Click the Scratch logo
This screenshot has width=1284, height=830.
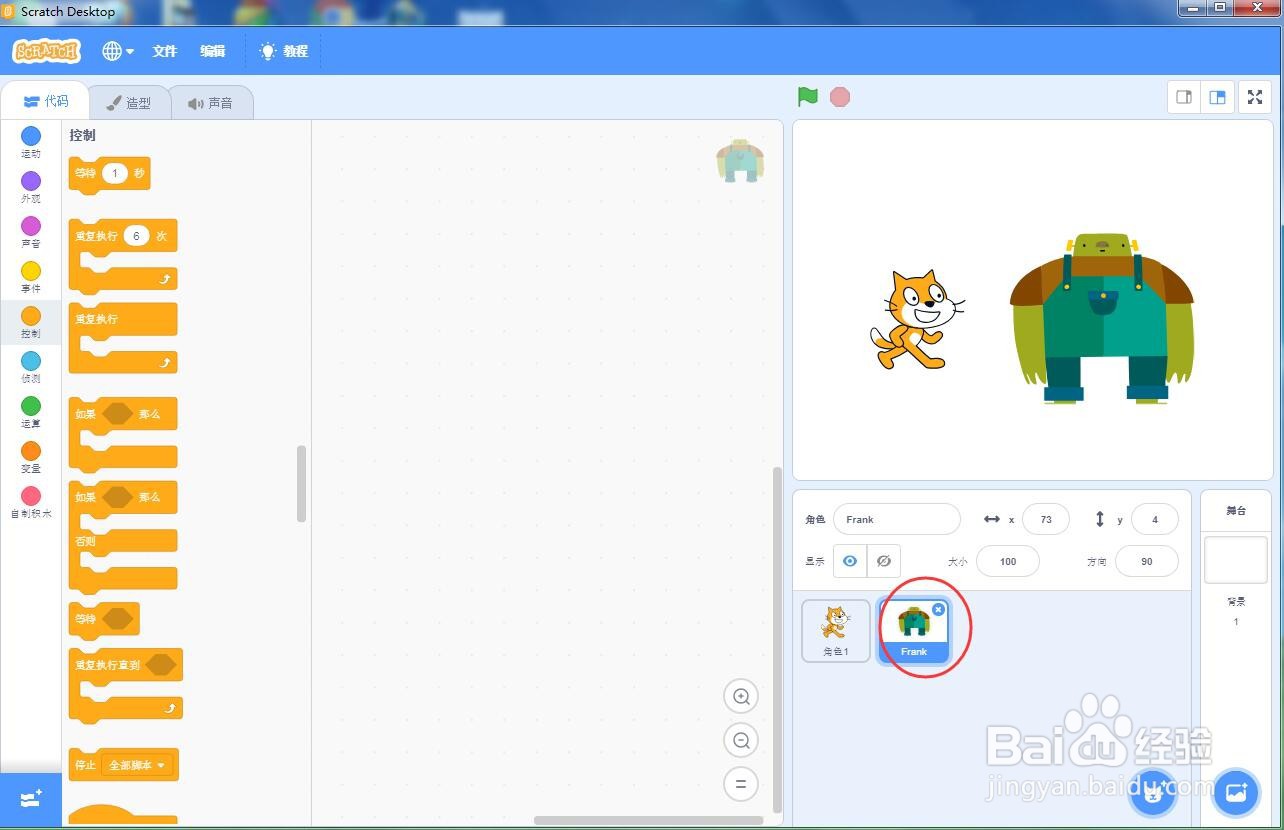[x=46, y=51]
